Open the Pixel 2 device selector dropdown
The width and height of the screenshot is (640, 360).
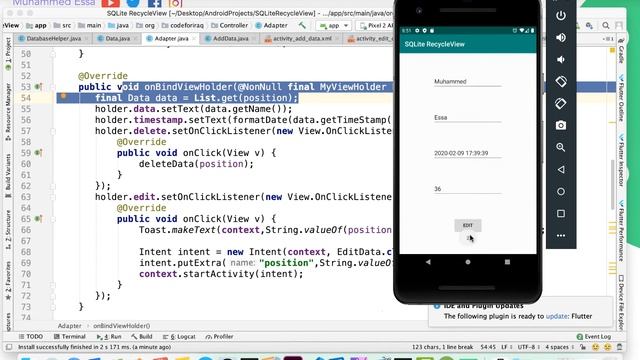point(376,25)
